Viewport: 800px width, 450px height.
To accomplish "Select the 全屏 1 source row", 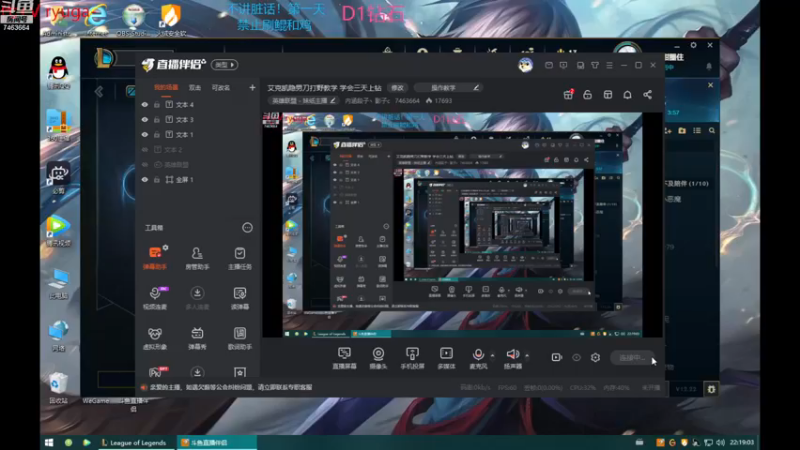I will (x=198, y=180).
